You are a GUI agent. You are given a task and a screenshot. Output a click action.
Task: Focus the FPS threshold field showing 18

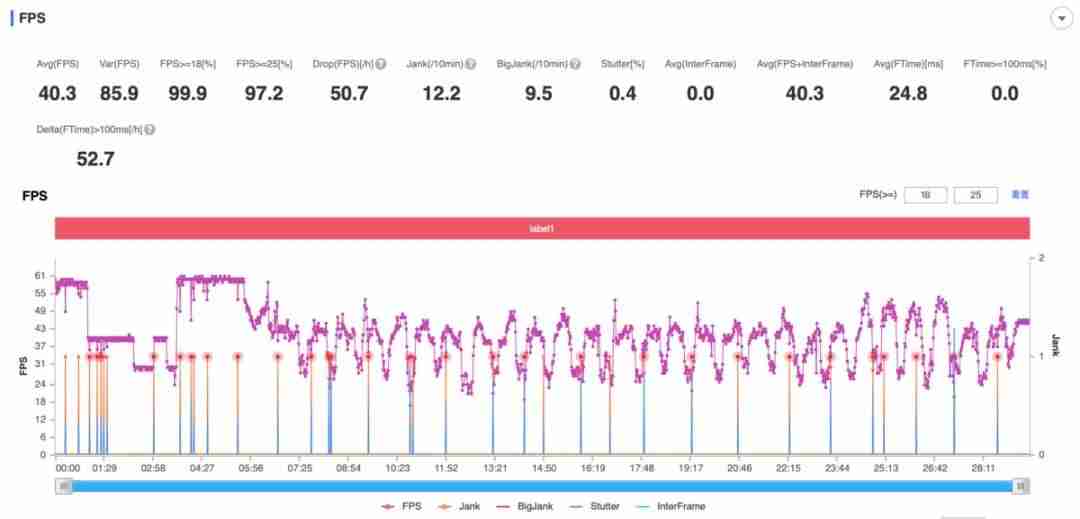point(926,195)
